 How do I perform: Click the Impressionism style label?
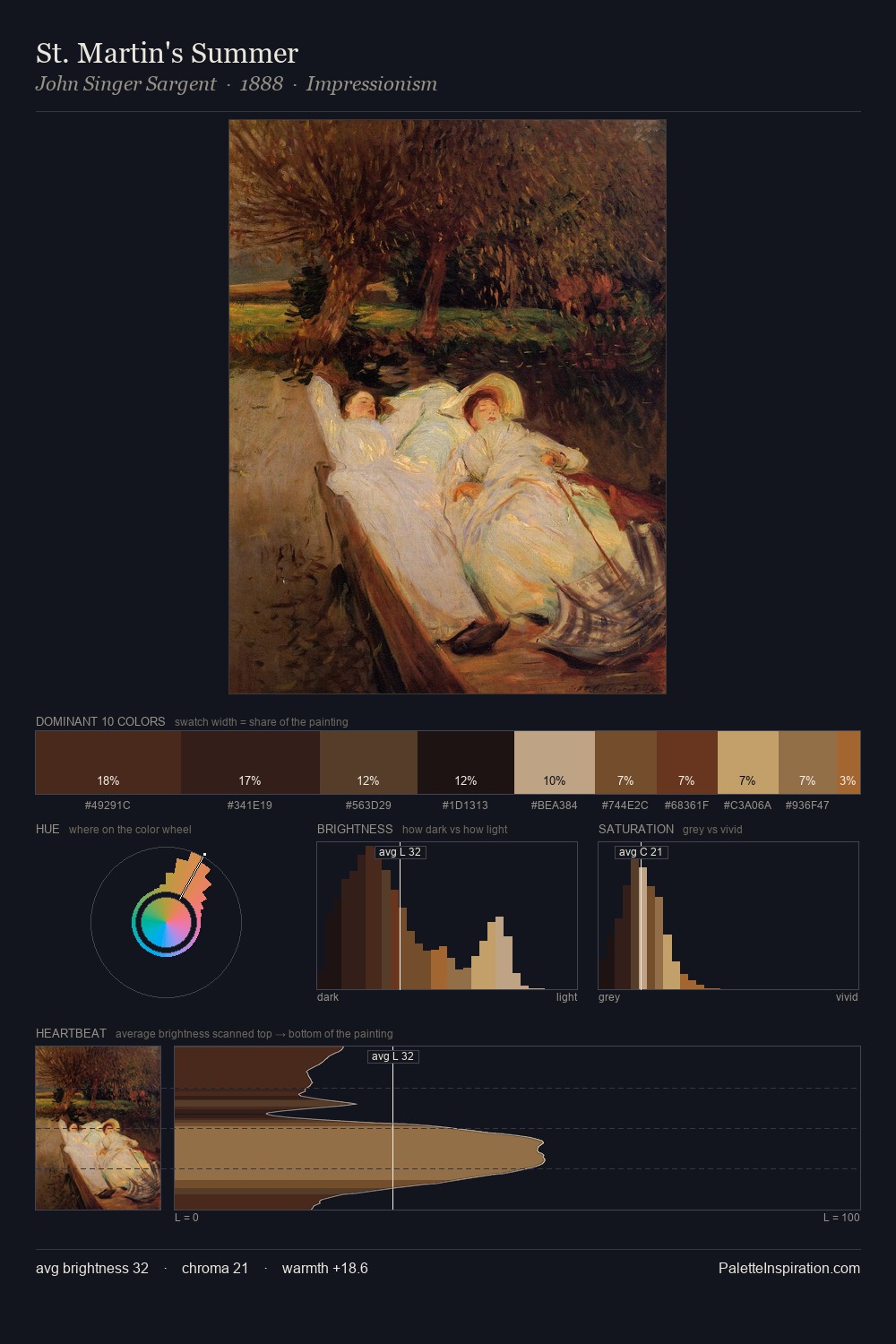(x=372, y=84)
